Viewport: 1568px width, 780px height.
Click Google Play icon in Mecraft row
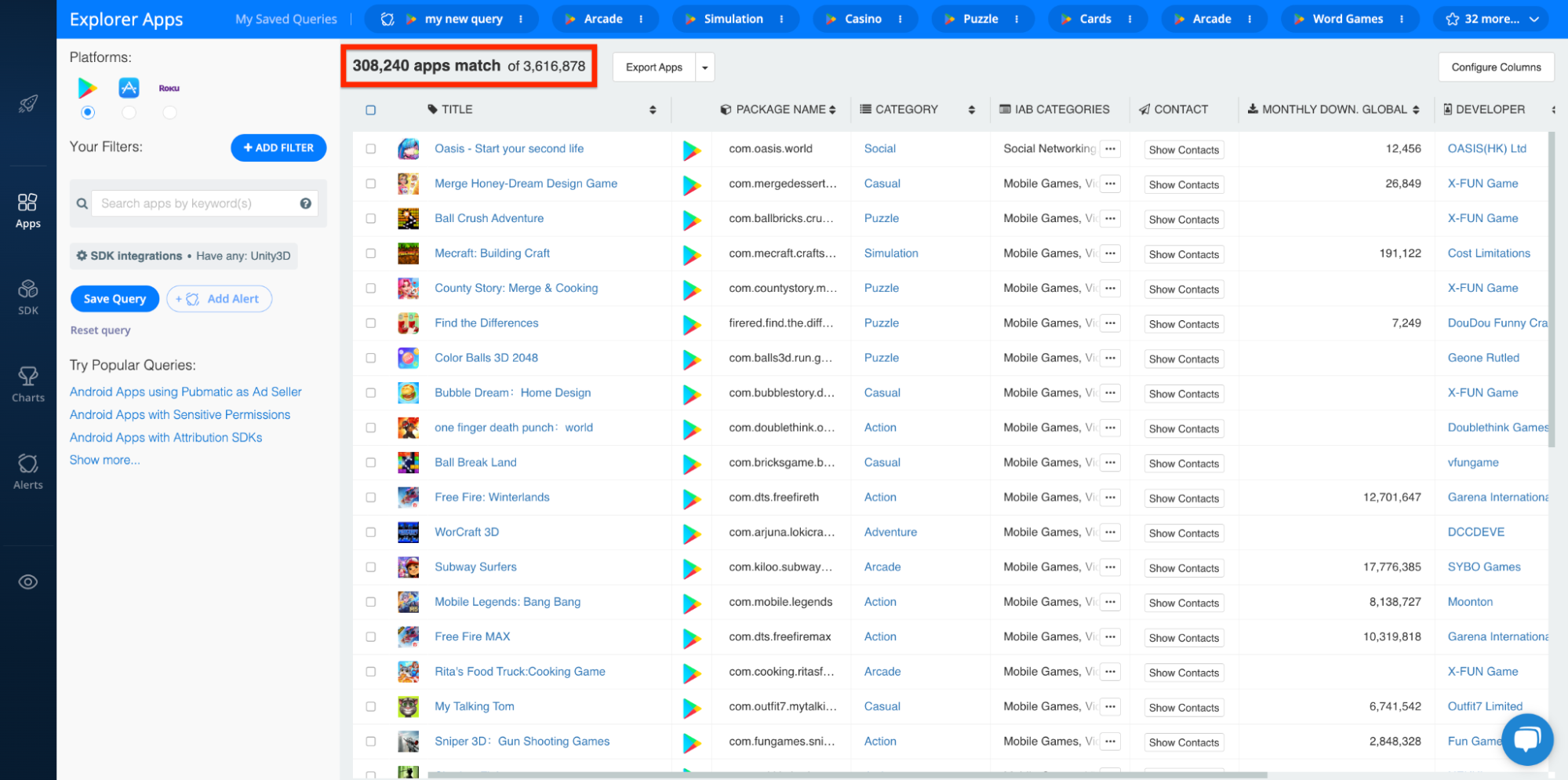692,254
